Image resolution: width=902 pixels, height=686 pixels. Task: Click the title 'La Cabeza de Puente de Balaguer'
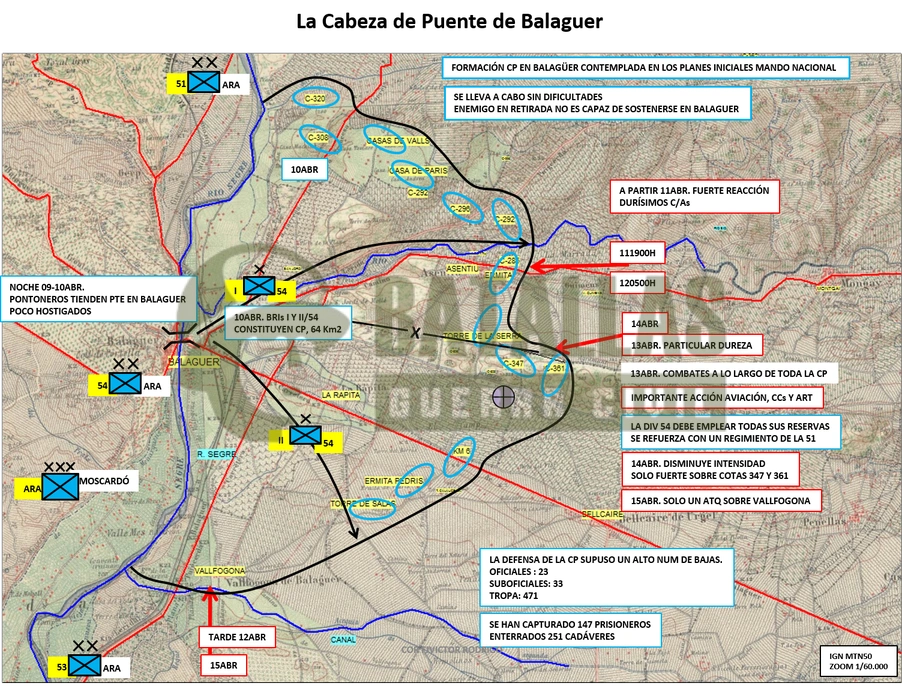(450, 21)
